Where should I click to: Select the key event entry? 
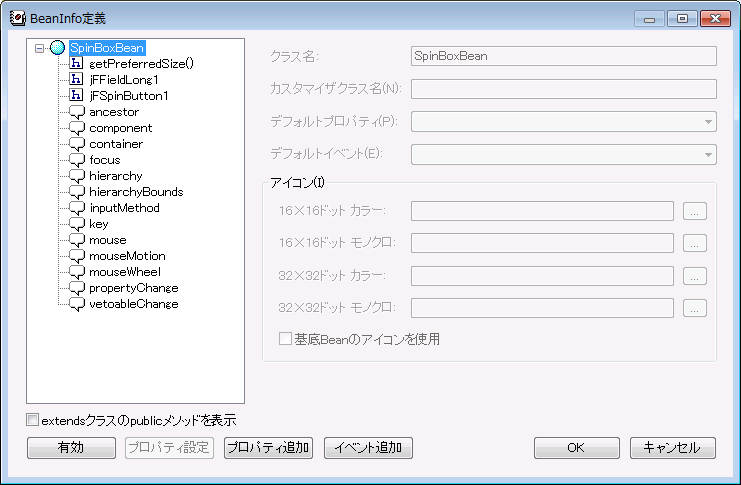(99, 224)
